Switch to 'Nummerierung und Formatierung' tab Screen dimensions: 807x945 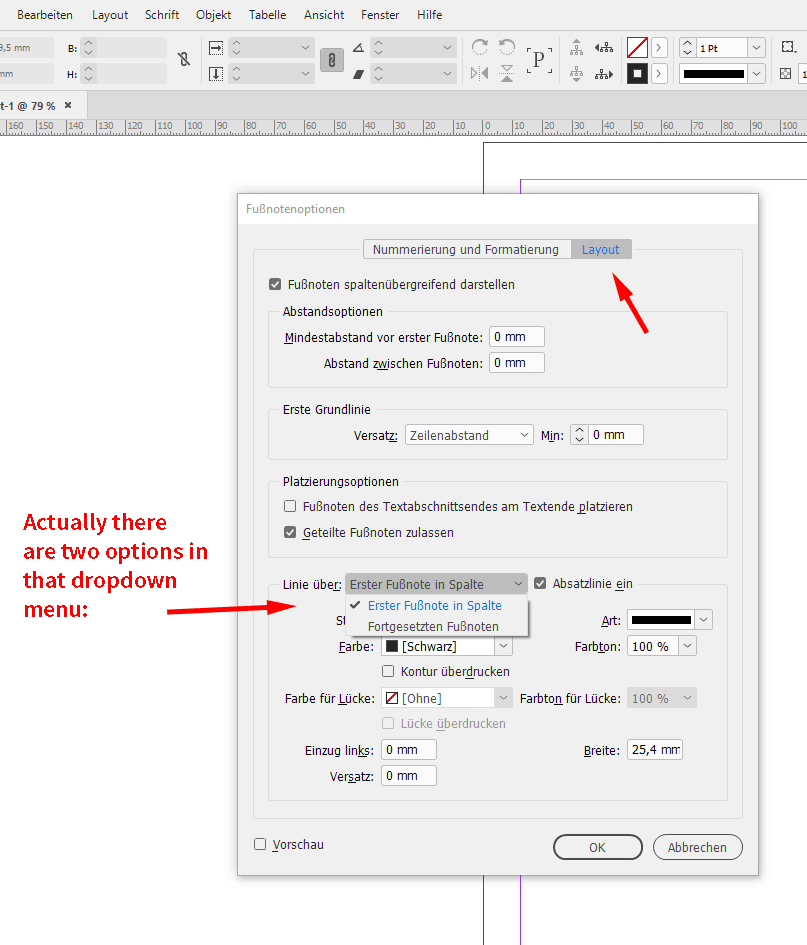466,249
